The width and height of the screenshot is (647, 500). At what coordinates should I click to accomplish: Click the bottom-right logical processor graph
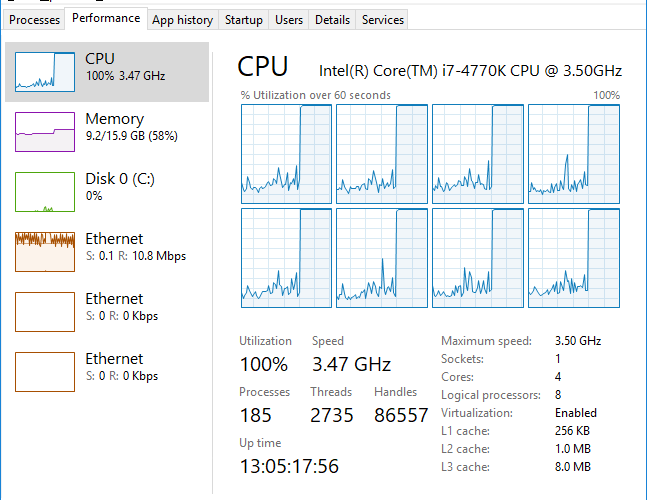point(574,257)
